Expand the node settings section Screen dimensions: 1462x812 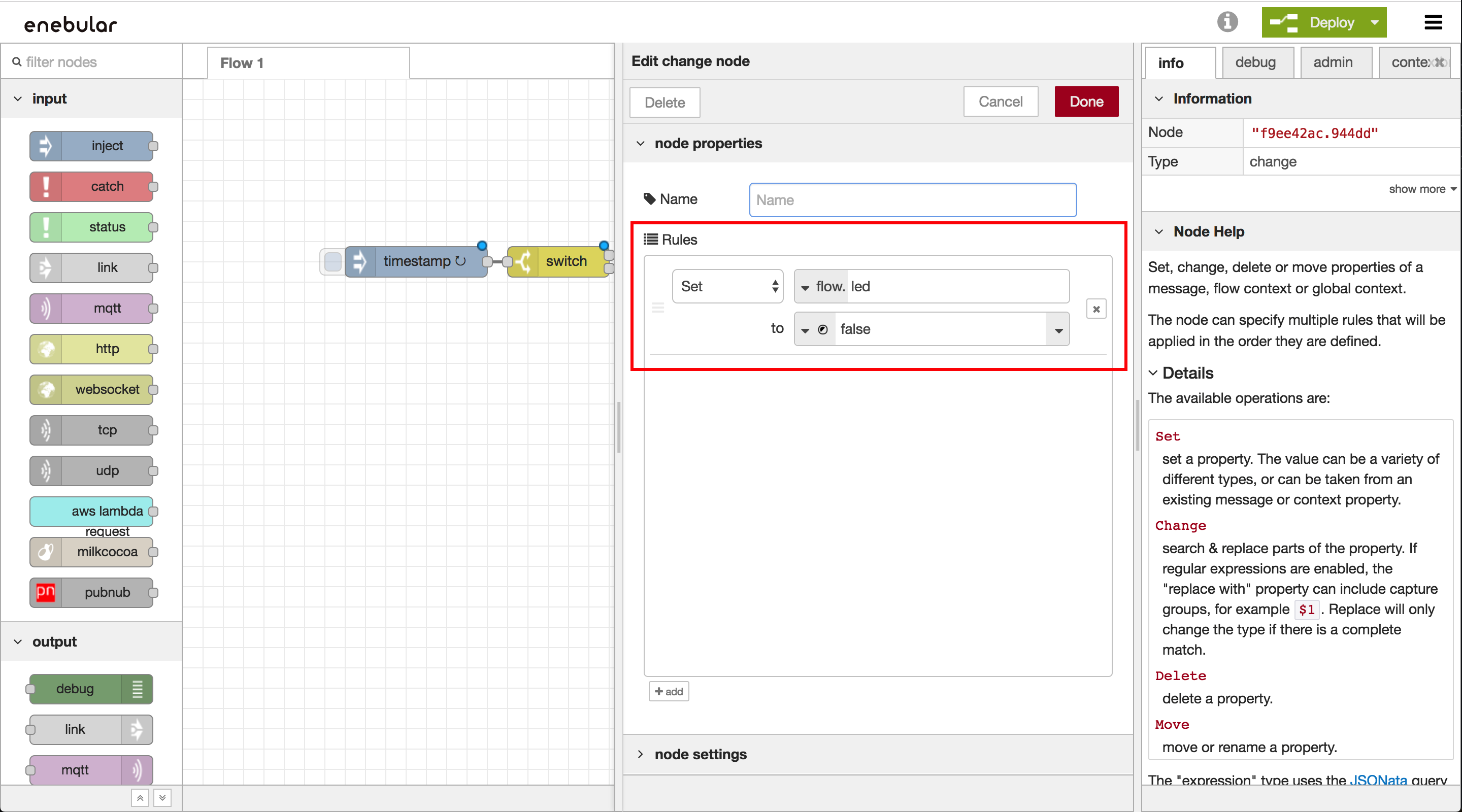[701, 754]
